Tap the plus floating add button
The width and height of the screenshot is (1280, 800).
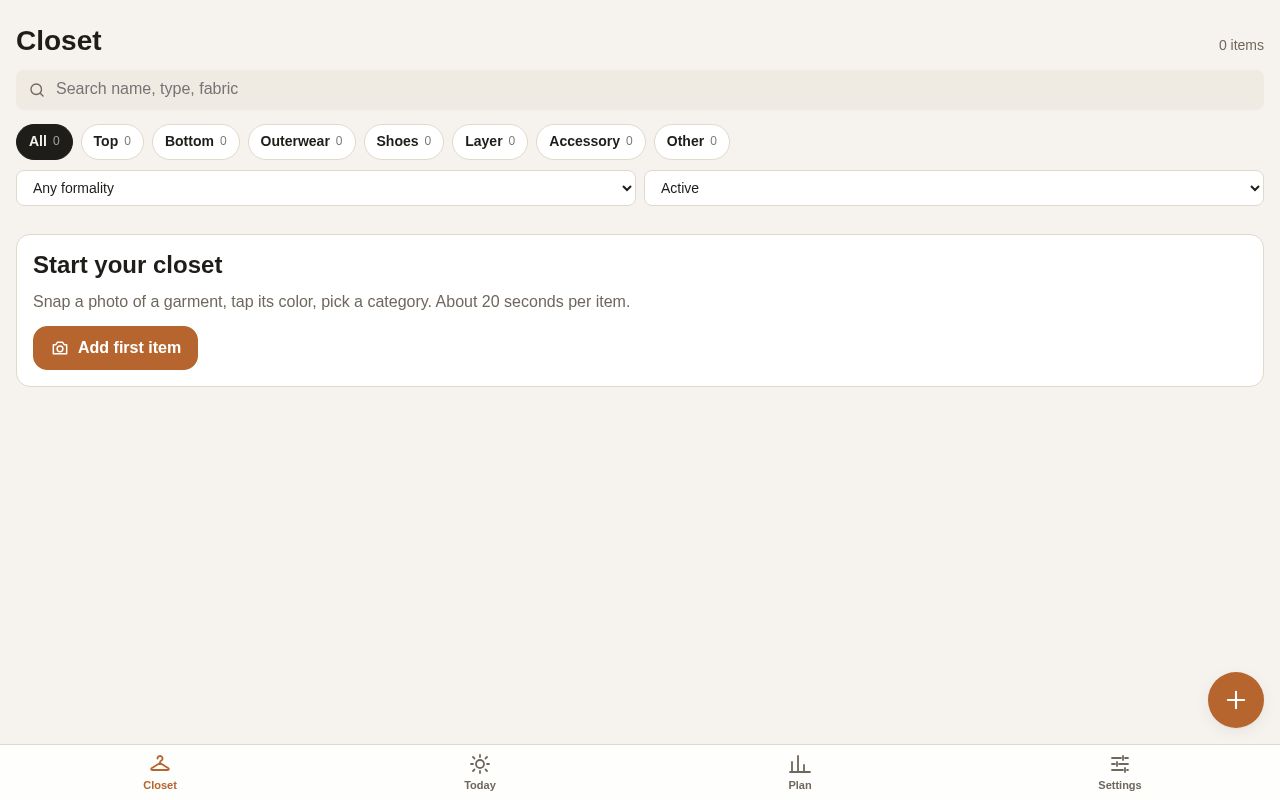[x=1236, y=700]
